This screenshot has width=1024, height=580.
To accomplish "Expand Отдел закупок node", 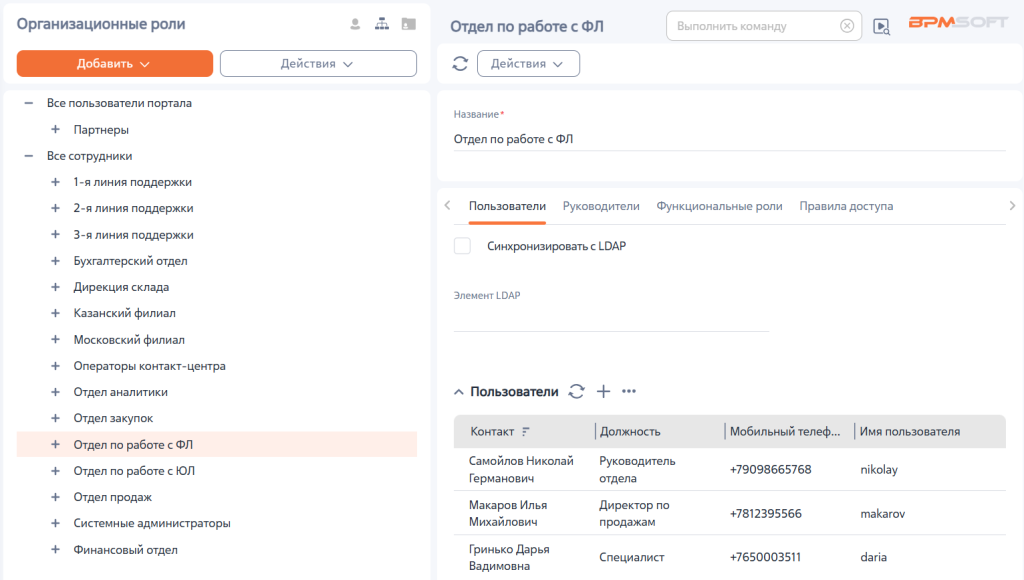I will point(56,418).
